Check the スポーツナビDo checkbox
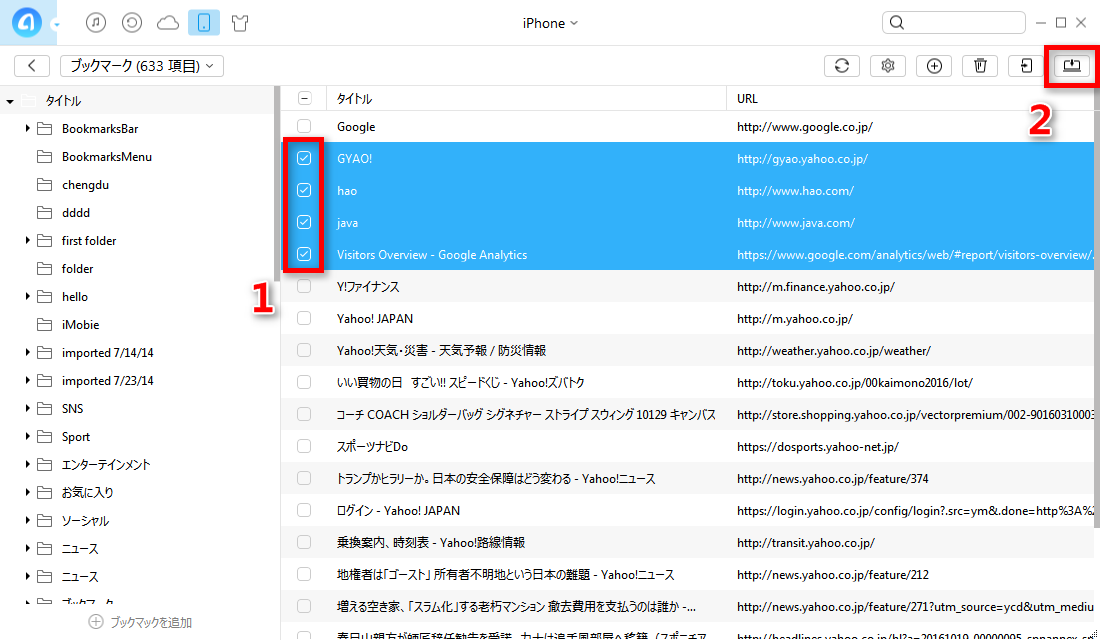 click(304, 446)
